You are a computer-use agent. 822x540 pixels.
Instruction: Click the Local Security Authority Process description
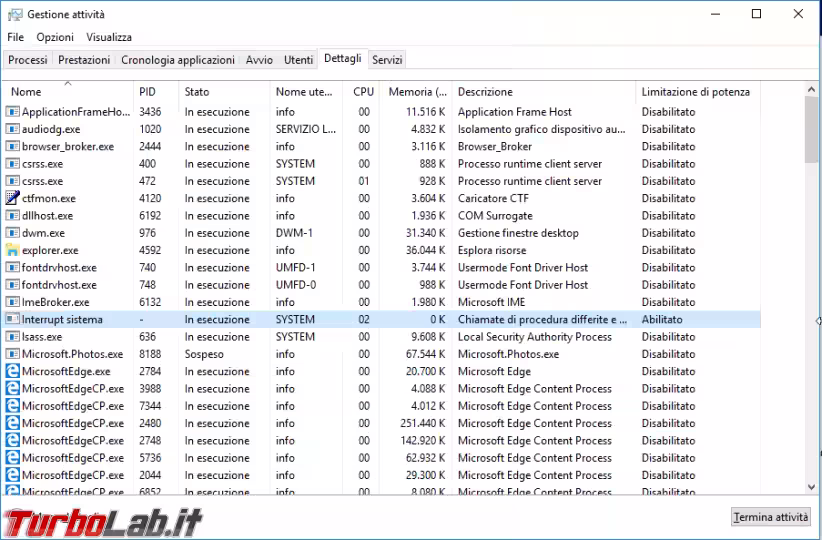[535, 337]
